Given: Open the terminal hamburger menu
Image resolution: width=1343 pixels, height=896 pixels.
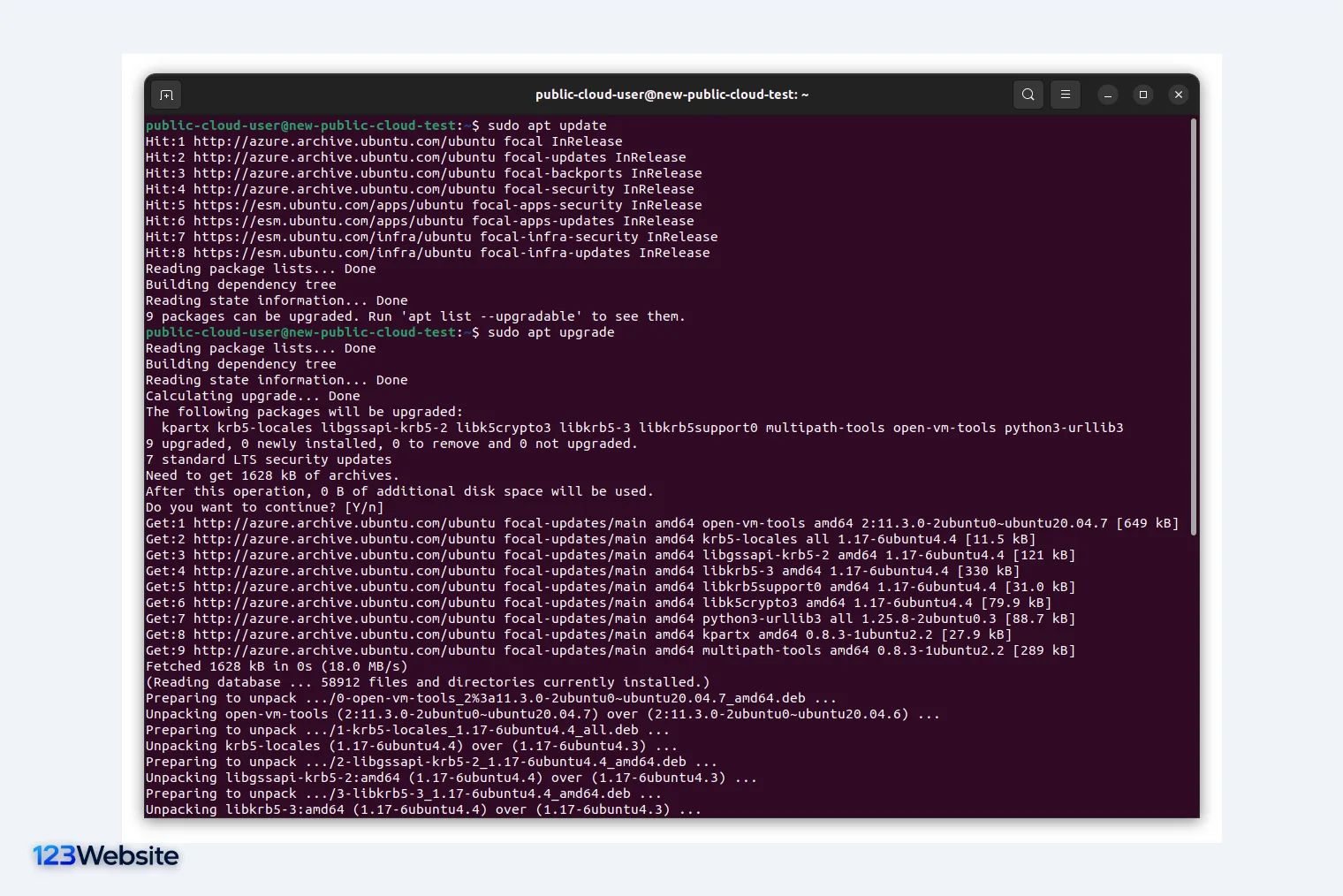Looking at the screenshot, I should point(1065,95).
